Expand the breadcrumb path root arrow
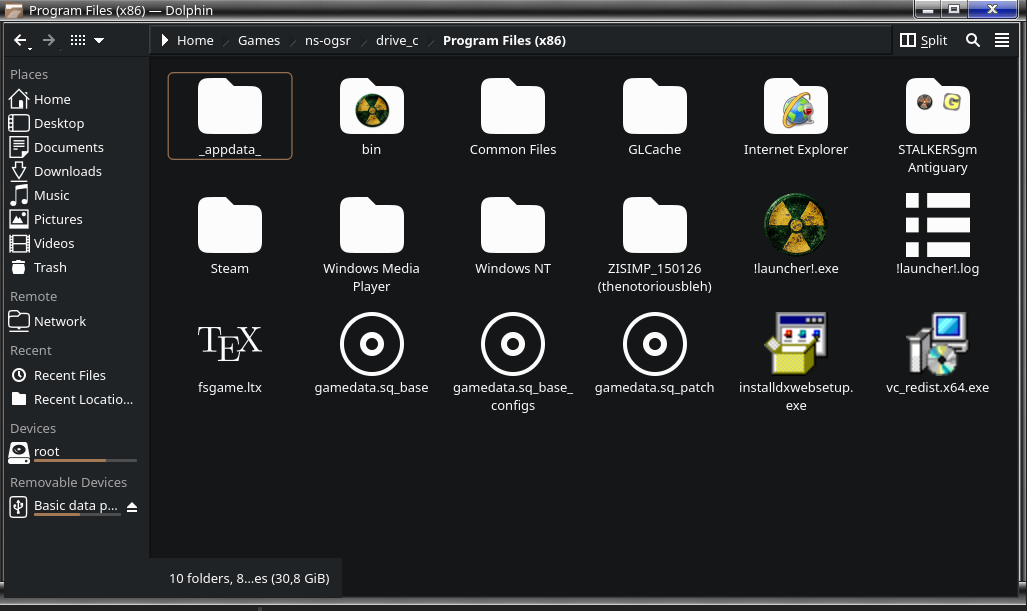This screenshot has height=611, width=1027. click(164, 41)
